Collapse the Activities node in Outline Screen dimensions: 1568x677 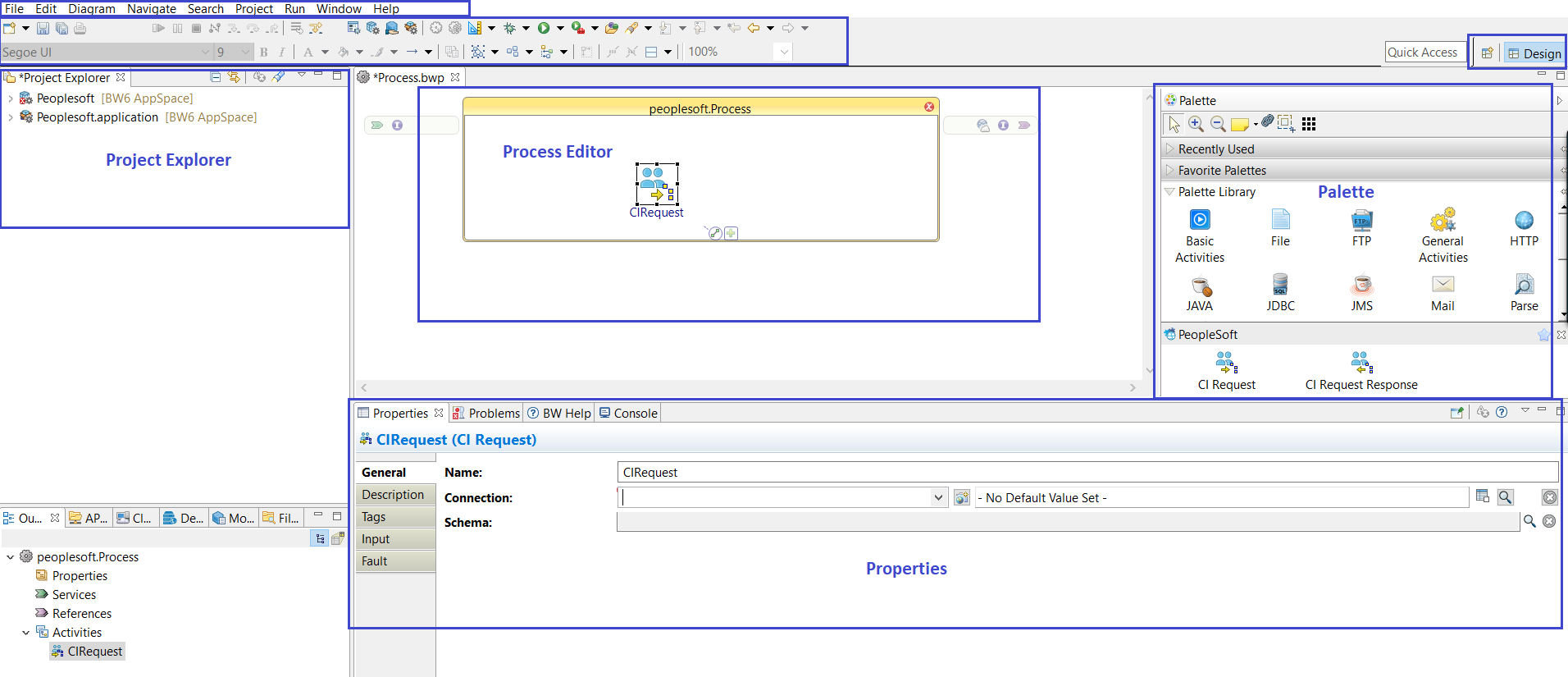click(26, 633)
